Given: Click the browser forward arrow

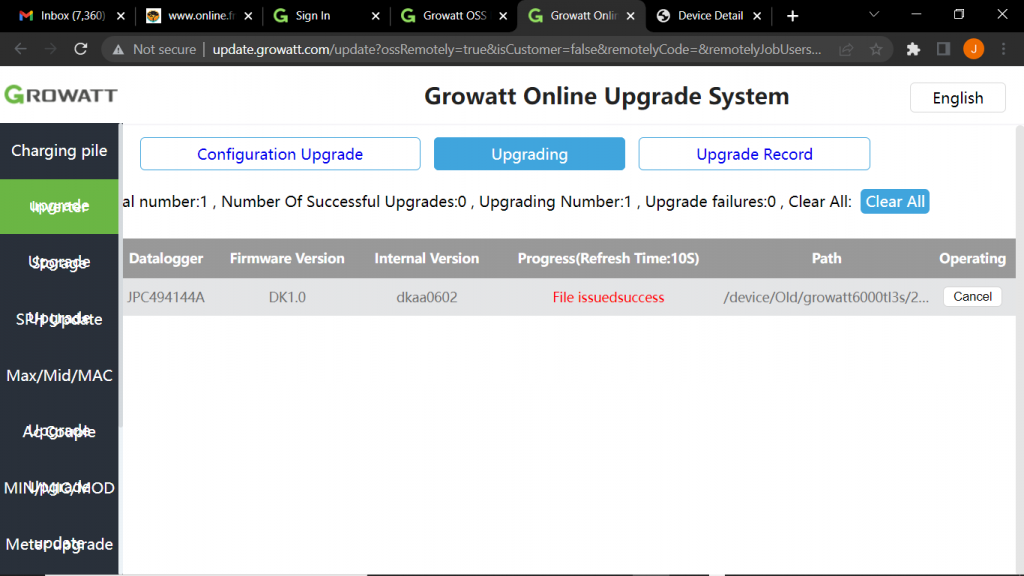Looking at the screenshot, I should point(50,49).
